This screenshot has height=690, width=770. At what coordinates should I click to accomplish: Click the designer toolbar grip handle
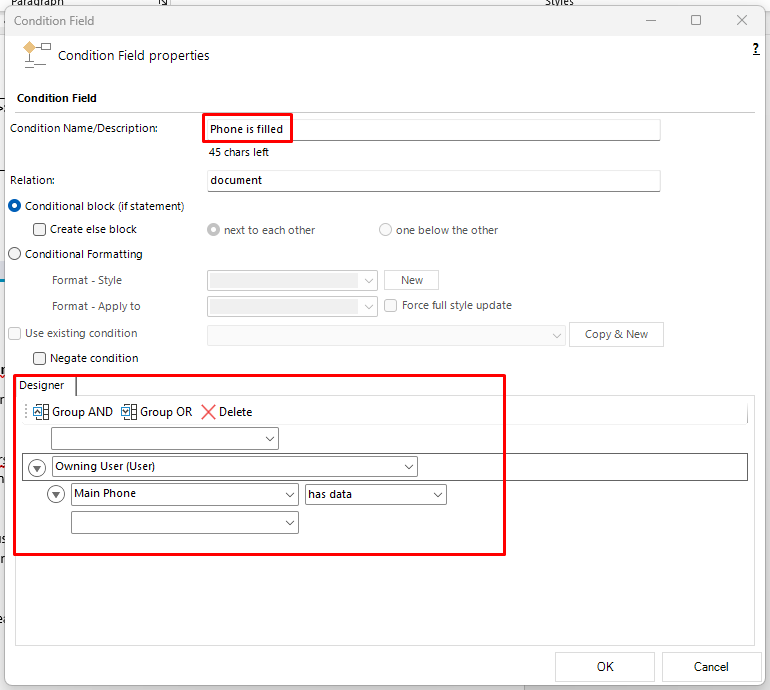[x=26, y=412]
